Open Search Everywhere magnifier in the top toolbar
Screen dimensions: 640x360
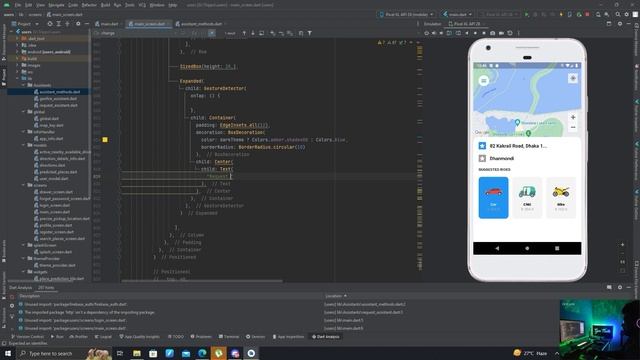pyautogui.click(x=618, y=14)
